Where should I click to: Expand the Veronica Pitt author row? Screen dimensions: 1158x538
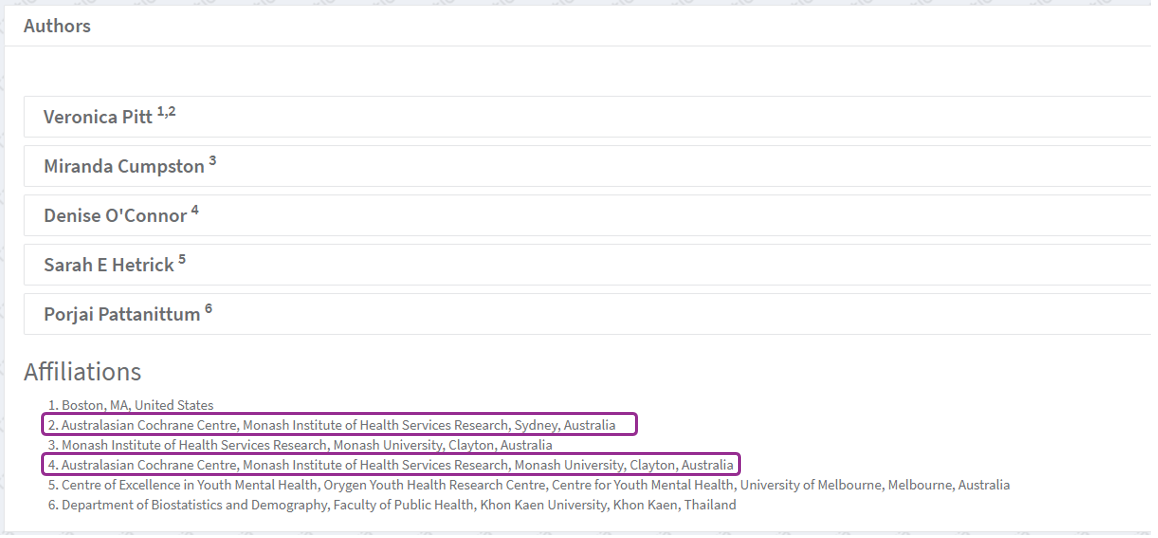pos(98,117)
